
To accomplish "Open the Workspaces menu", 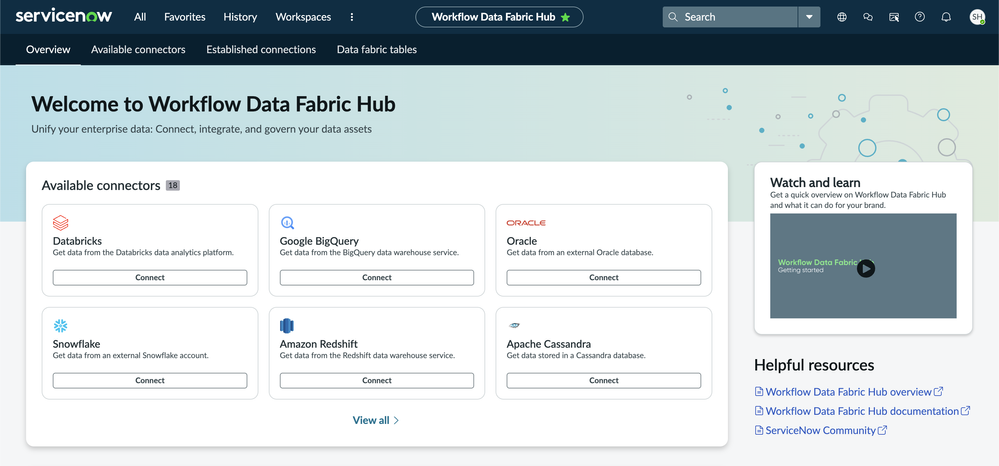I will click(x=303, y=17).
